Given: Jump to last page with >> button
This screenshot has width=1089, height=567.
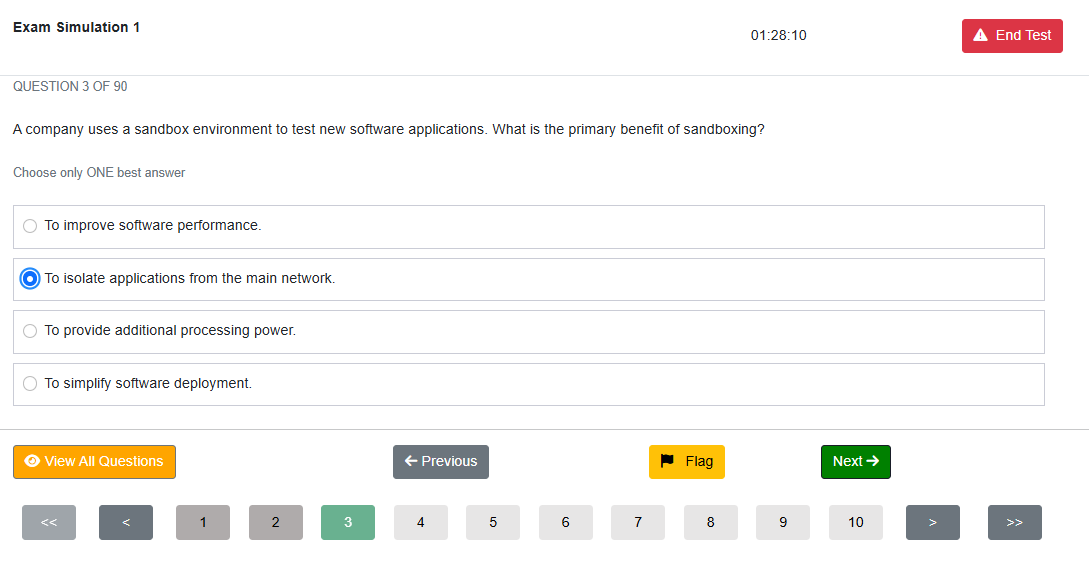Looking at the screenshot, I should [x=1015, y=523].
